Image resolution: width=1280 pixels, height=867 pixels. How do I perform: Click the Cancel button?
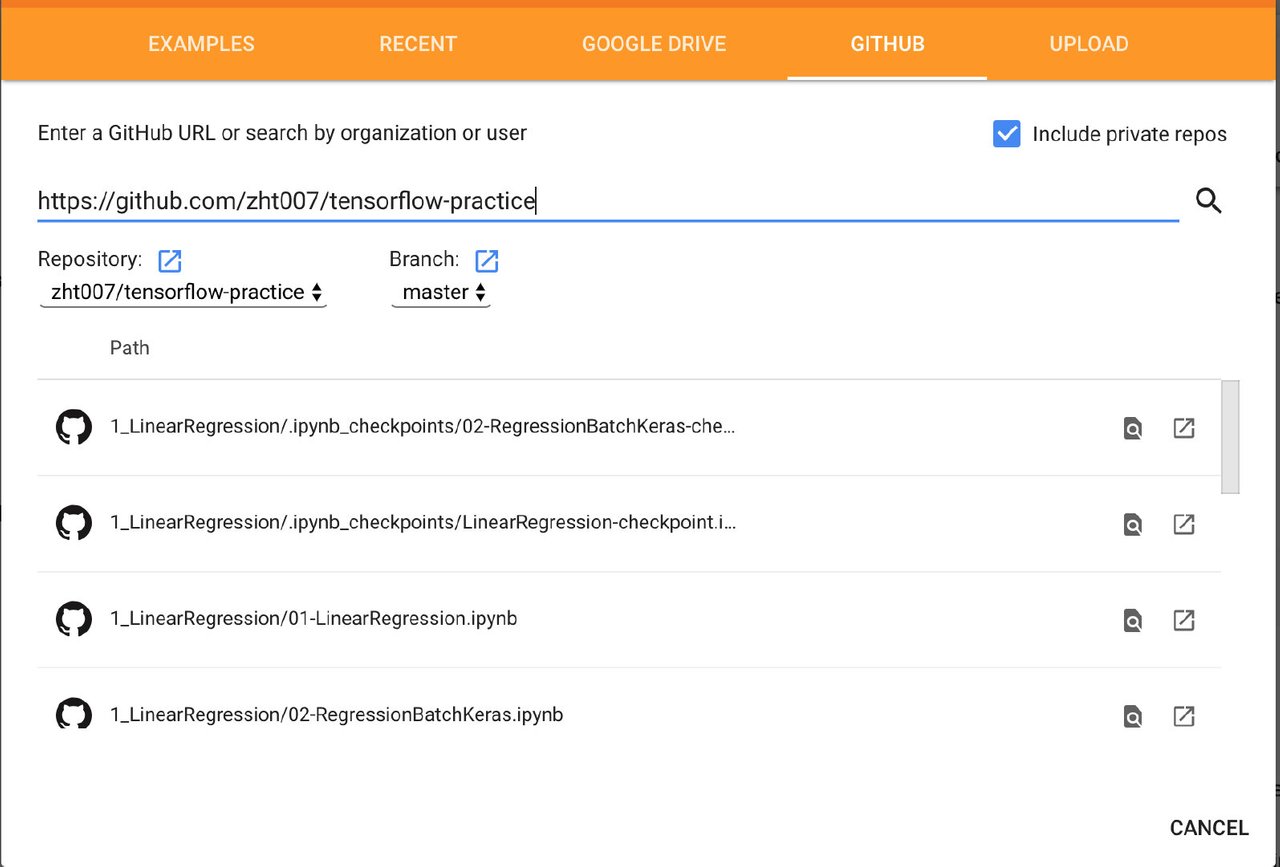(x=1209, y=828)
